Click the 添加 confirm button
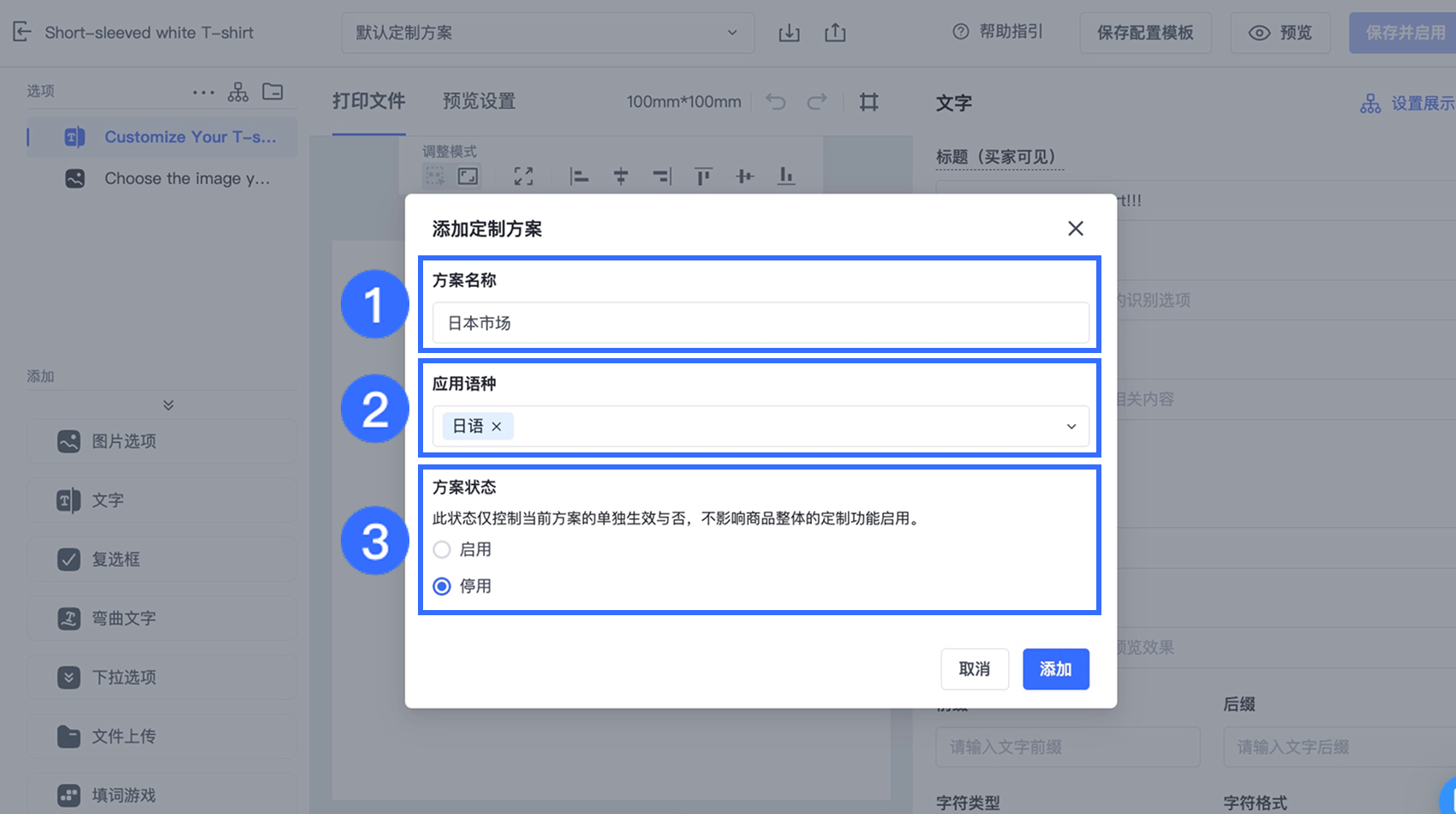Image resolution: width=1456 pixels, height=814 pixels. tap(1056, 669)
